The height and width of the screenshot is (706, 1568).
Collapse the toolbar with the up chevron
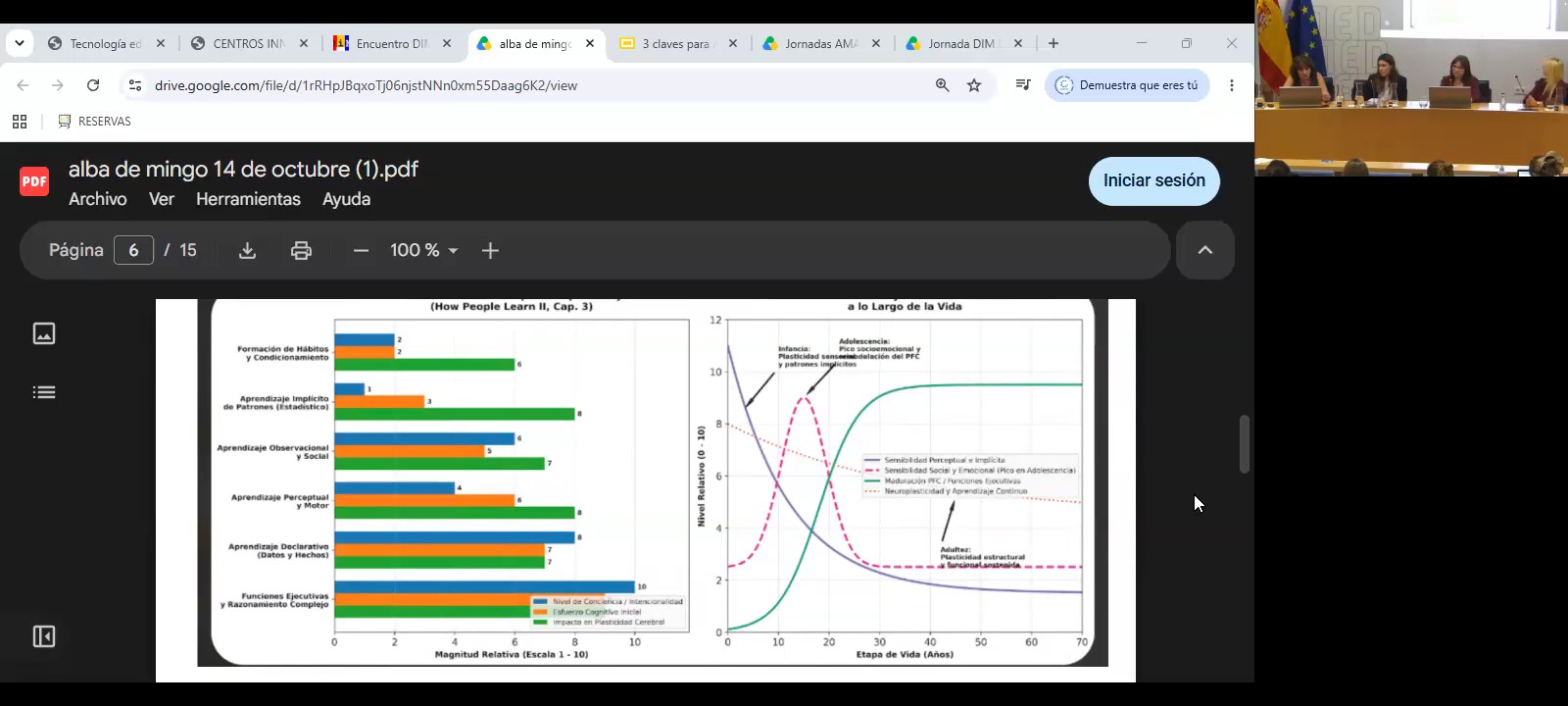pyautogui.click(x=1205, y=250)
